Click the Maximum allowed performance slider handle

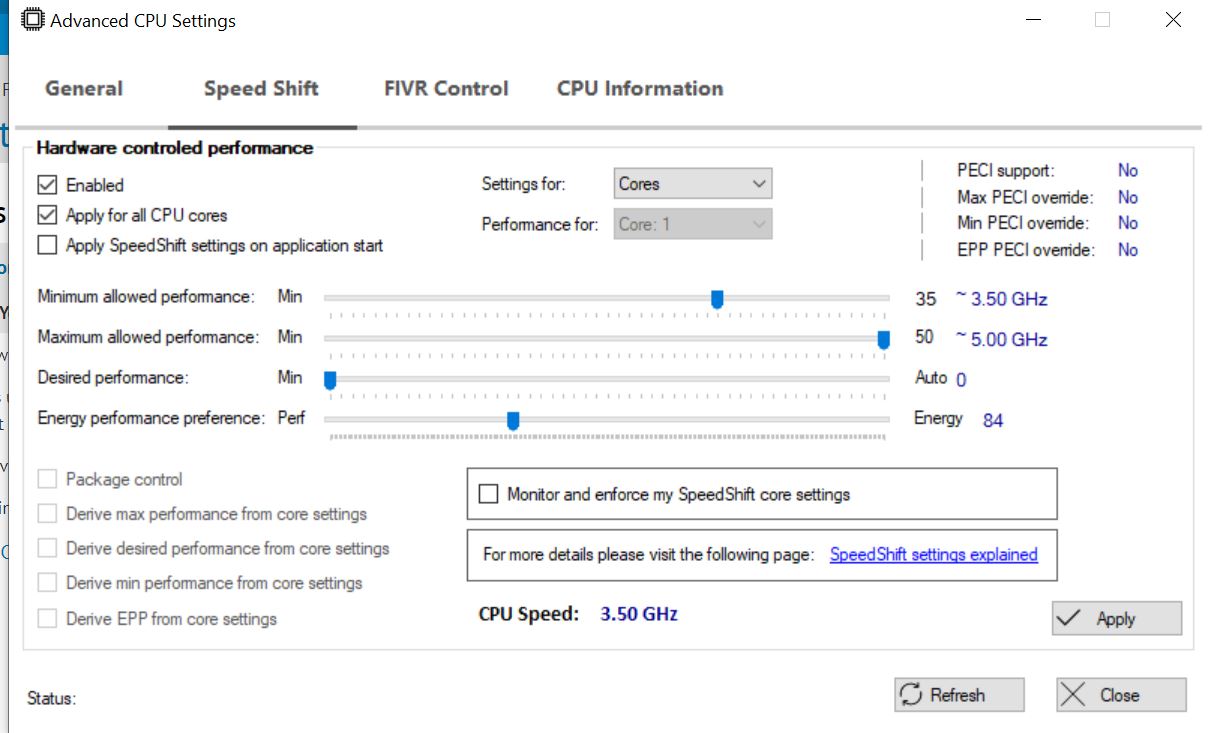tap(883, 340)
